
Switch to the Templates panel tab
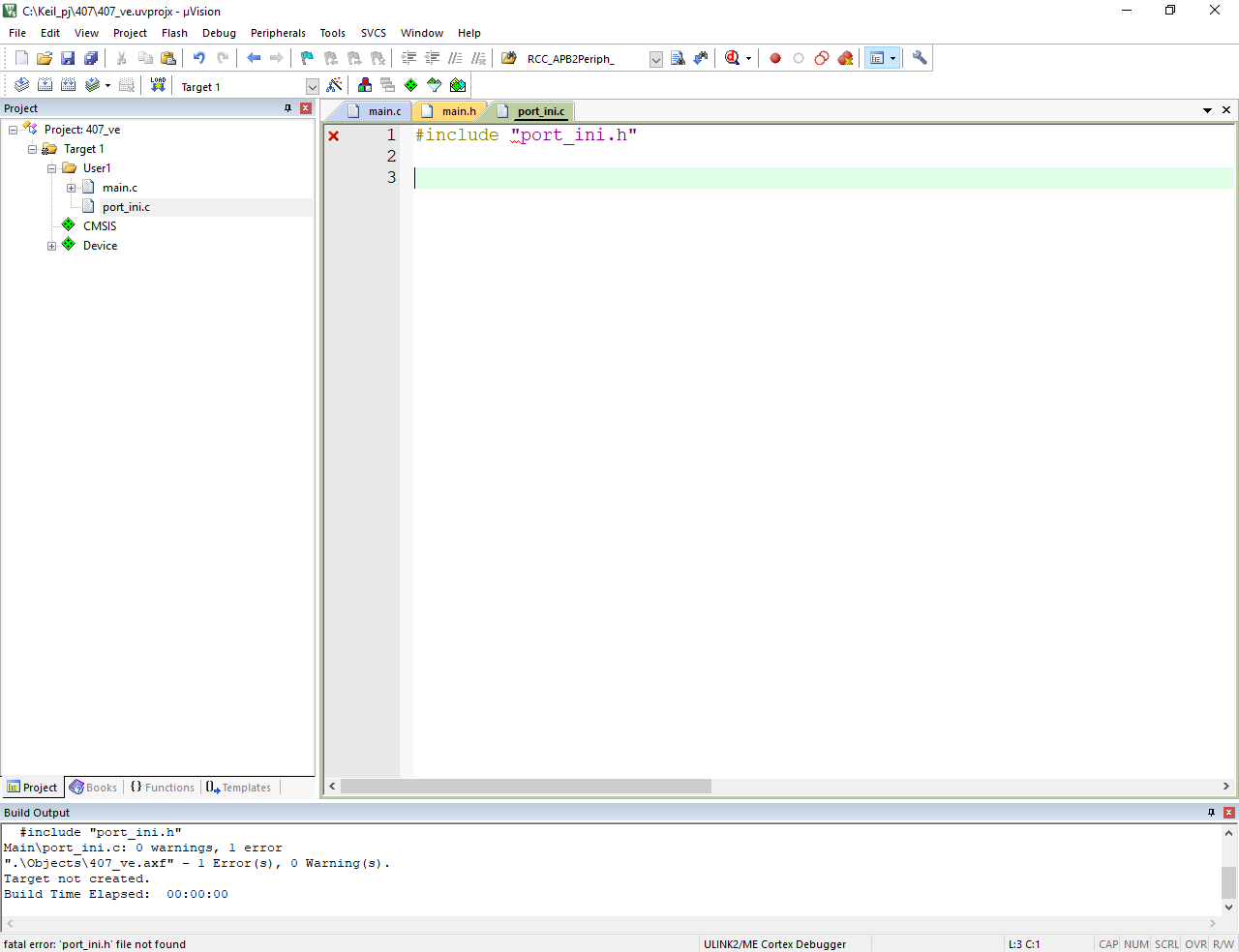238,788
